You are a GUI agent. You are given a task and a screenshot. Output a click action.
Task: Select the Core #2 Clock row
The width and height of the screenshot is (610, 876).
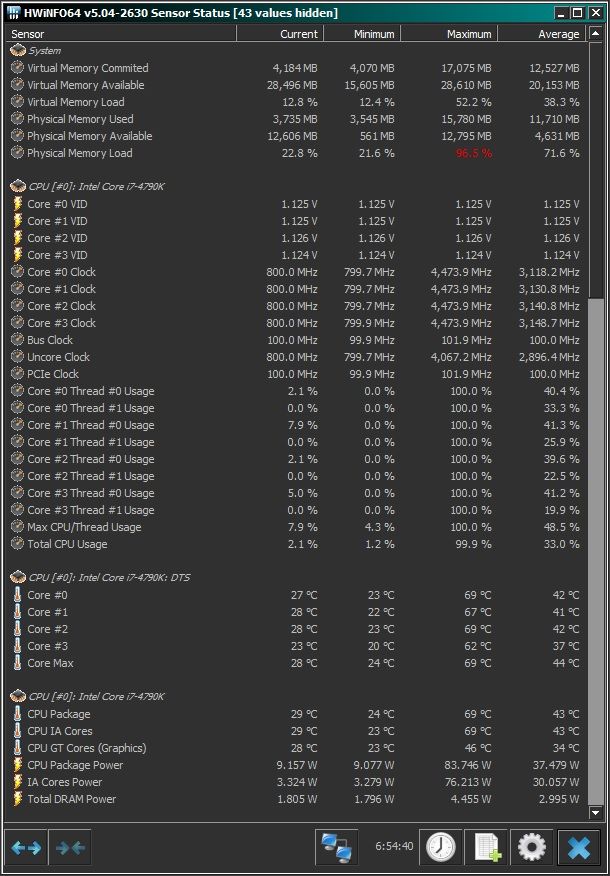(x=296, y=306)
